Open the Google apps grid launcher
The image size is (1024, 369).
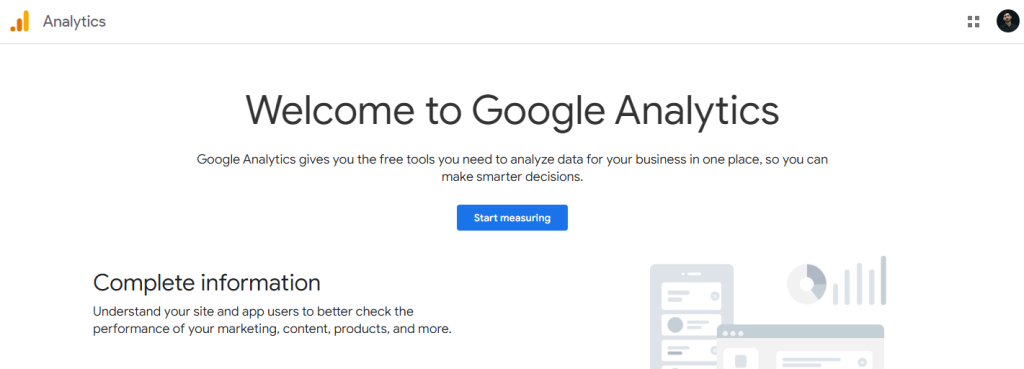973,22
